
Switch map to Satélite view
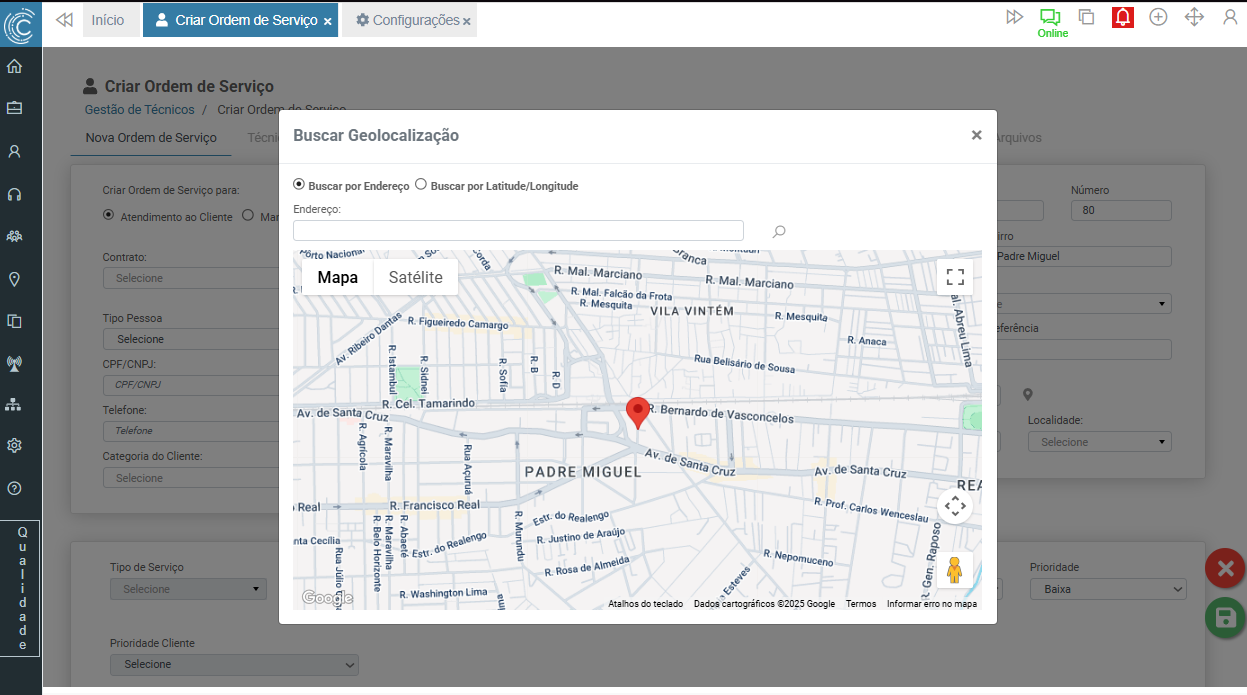coord(415,277)
